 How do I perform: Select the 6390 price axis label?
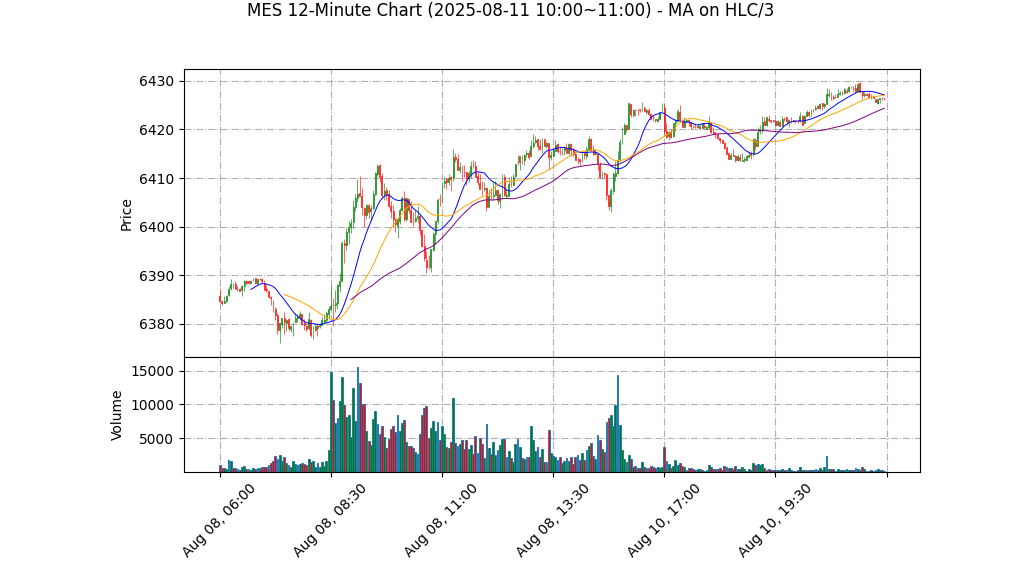click(156, 276)
